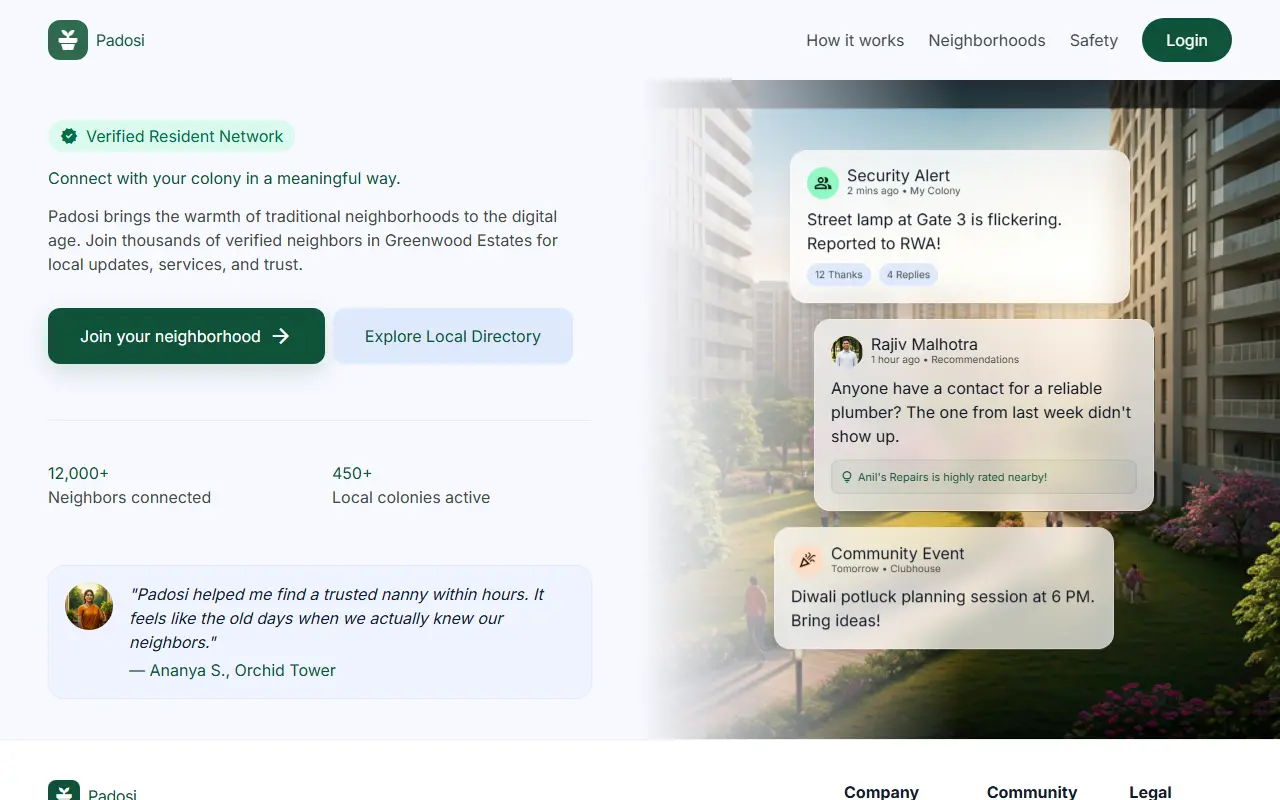This screenshot has width=1280, height=800.
Task: Open the How it works page
Action: (855, 40)
